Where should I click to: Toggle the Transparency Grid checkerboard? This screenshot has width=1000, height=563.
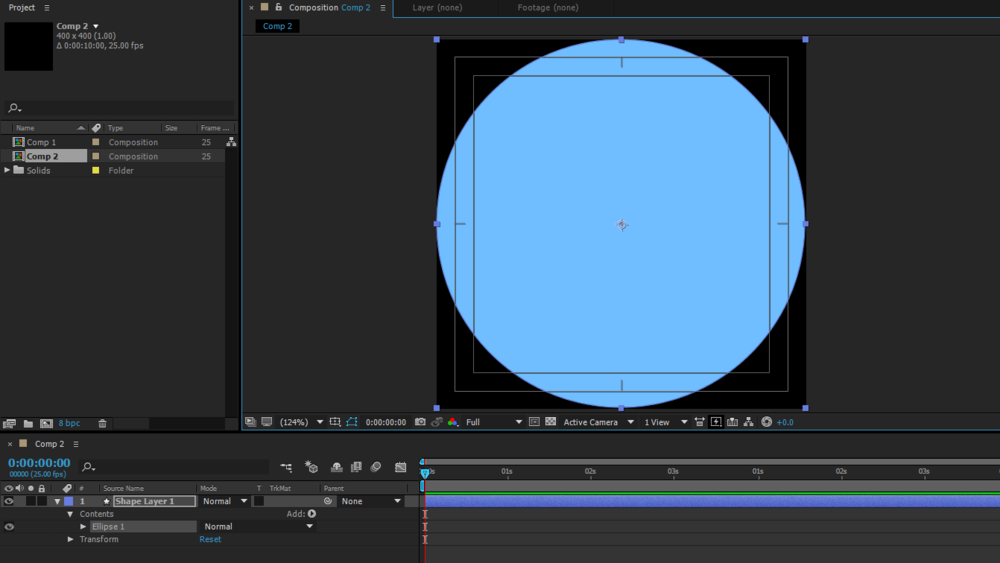pyautogui.click(x=550, y=422)
